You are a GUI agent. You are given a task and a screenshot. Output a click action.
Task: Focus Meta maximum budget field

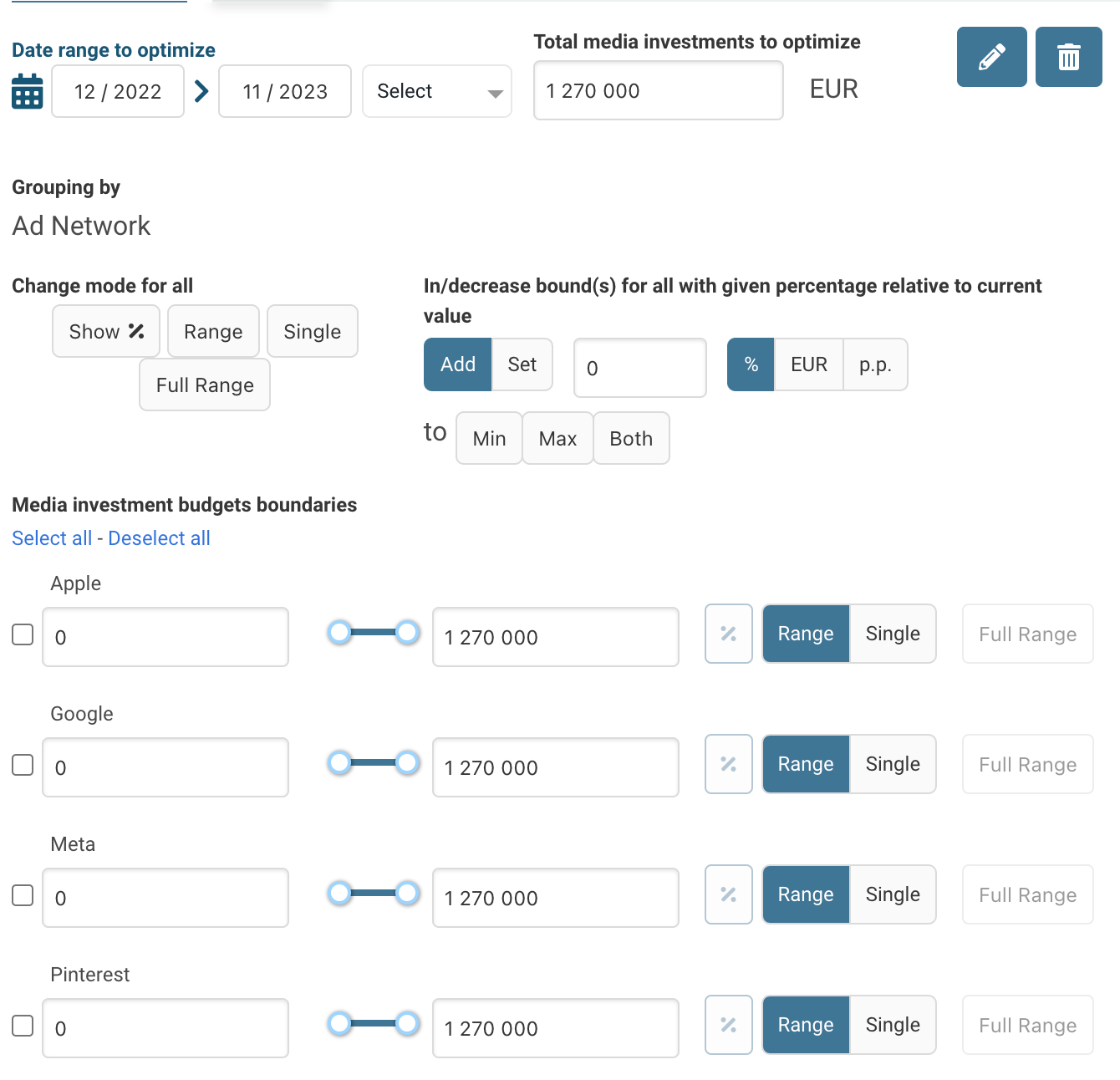556,898
